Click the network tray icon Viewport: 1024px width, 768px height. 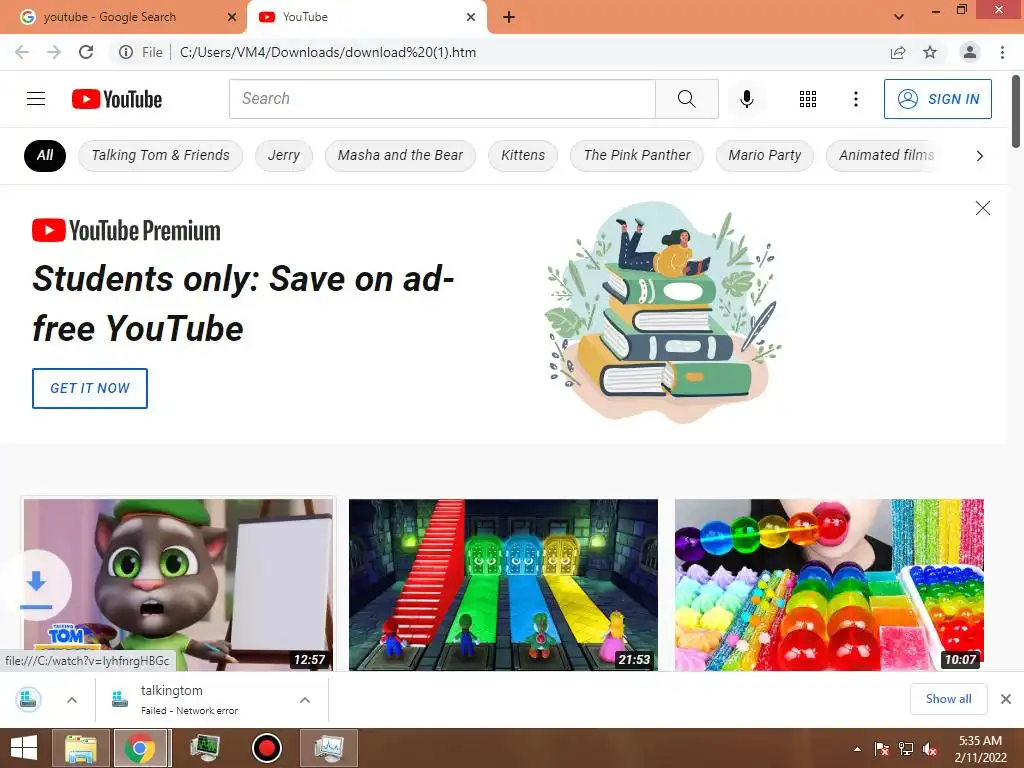click(x=906, y=749)
